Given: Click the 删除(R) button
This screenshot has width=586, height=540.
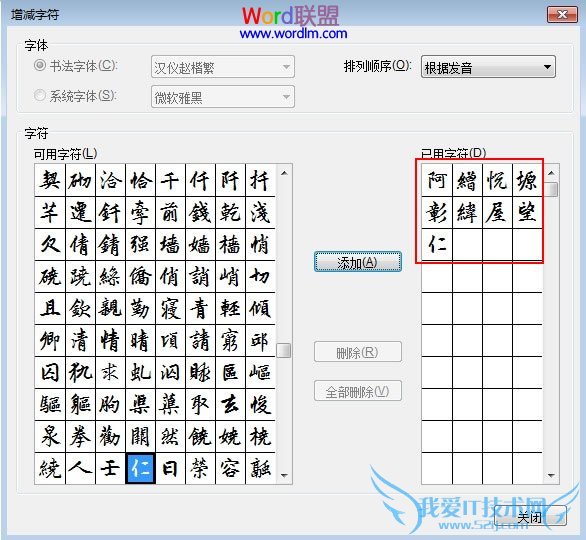Looking at the screenshot, I should pos(358,352).
